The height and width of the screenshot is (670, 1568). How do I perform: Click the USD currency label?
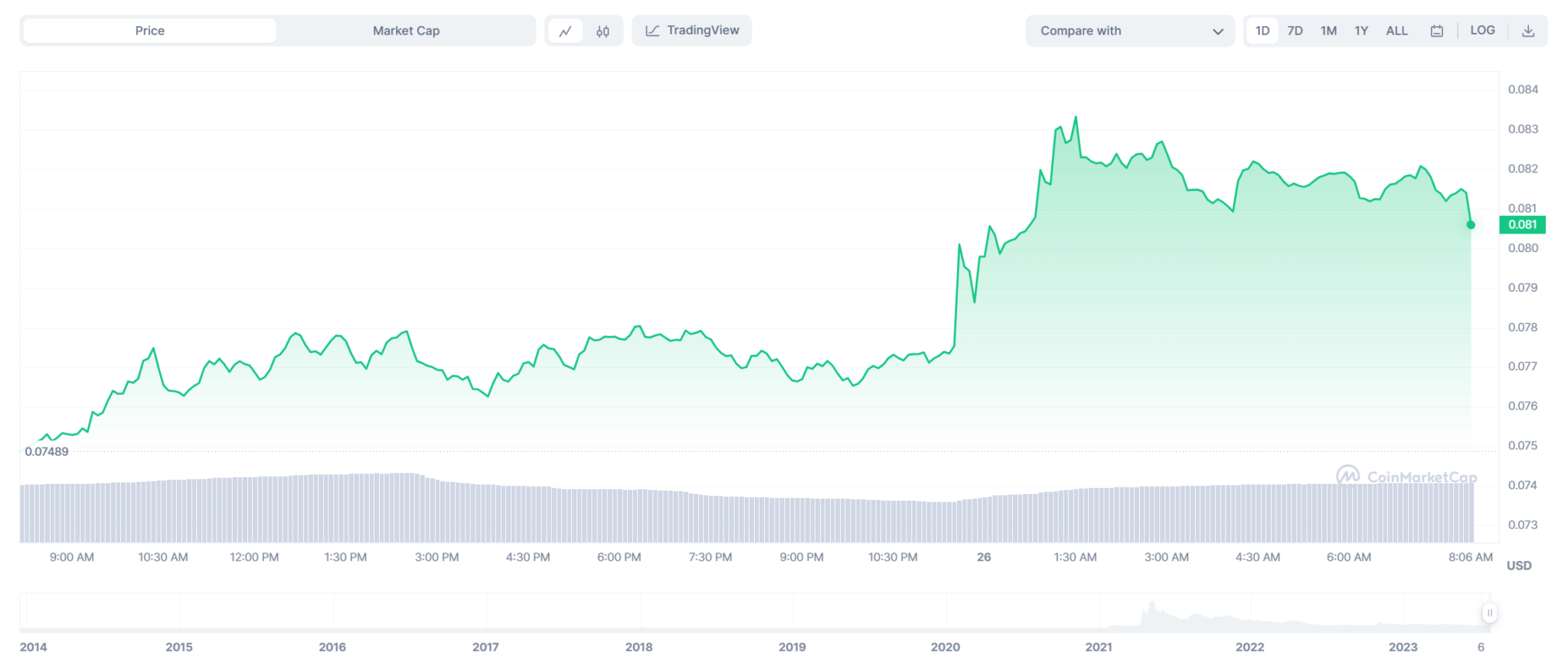tap(1519, 566)
